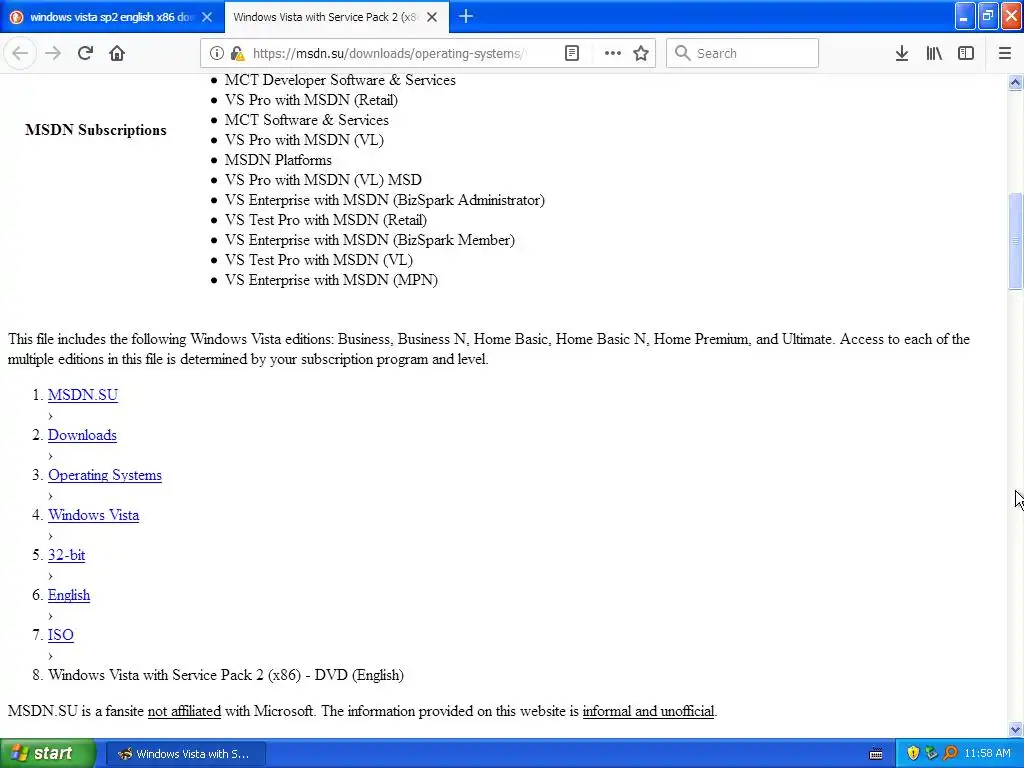Close the Windows Vista with Service Pack 2 tab
Image resolution: width=1024 pixels, height=768 pixels.
[432, 17]
